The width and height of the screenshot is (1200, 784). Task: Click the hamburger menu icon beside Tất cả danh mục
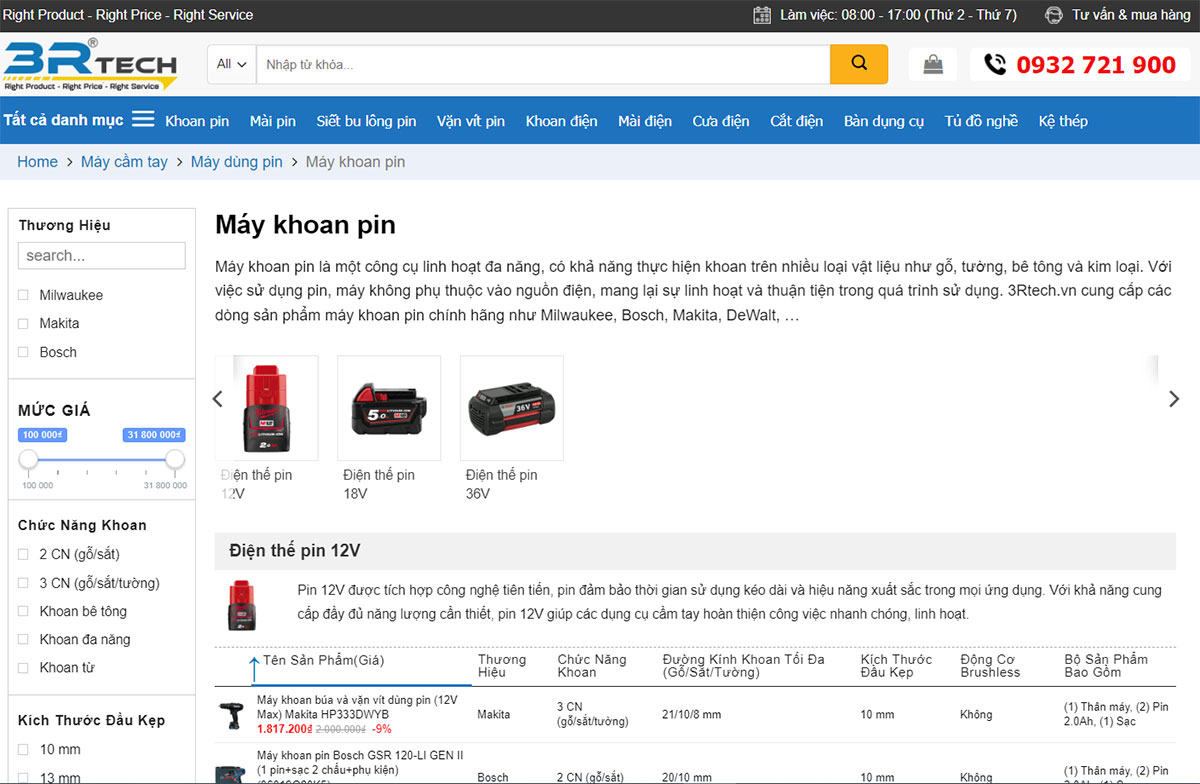pos(143,120)
